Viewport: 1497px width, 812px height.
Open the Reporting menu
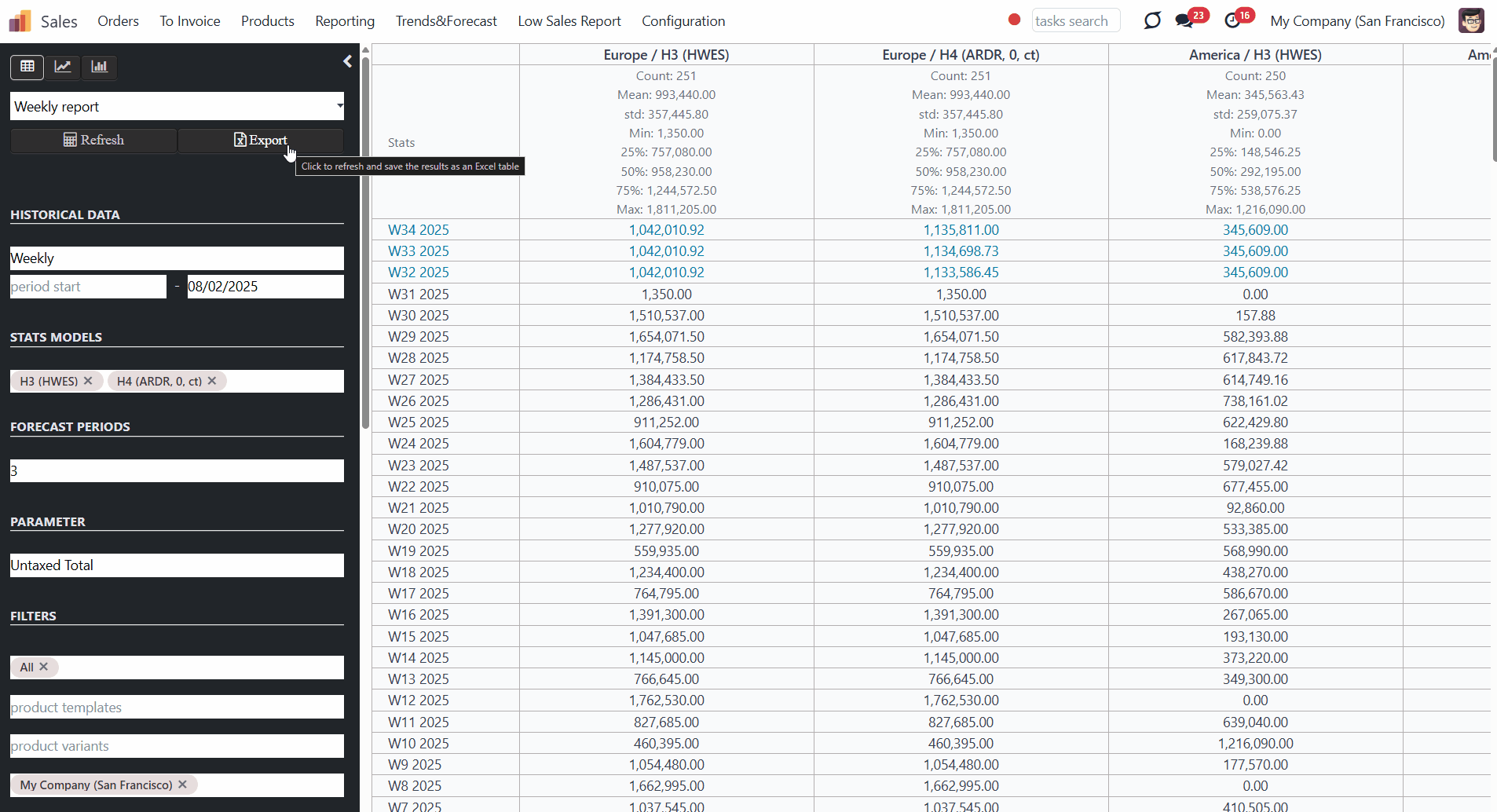click(345, 21)
